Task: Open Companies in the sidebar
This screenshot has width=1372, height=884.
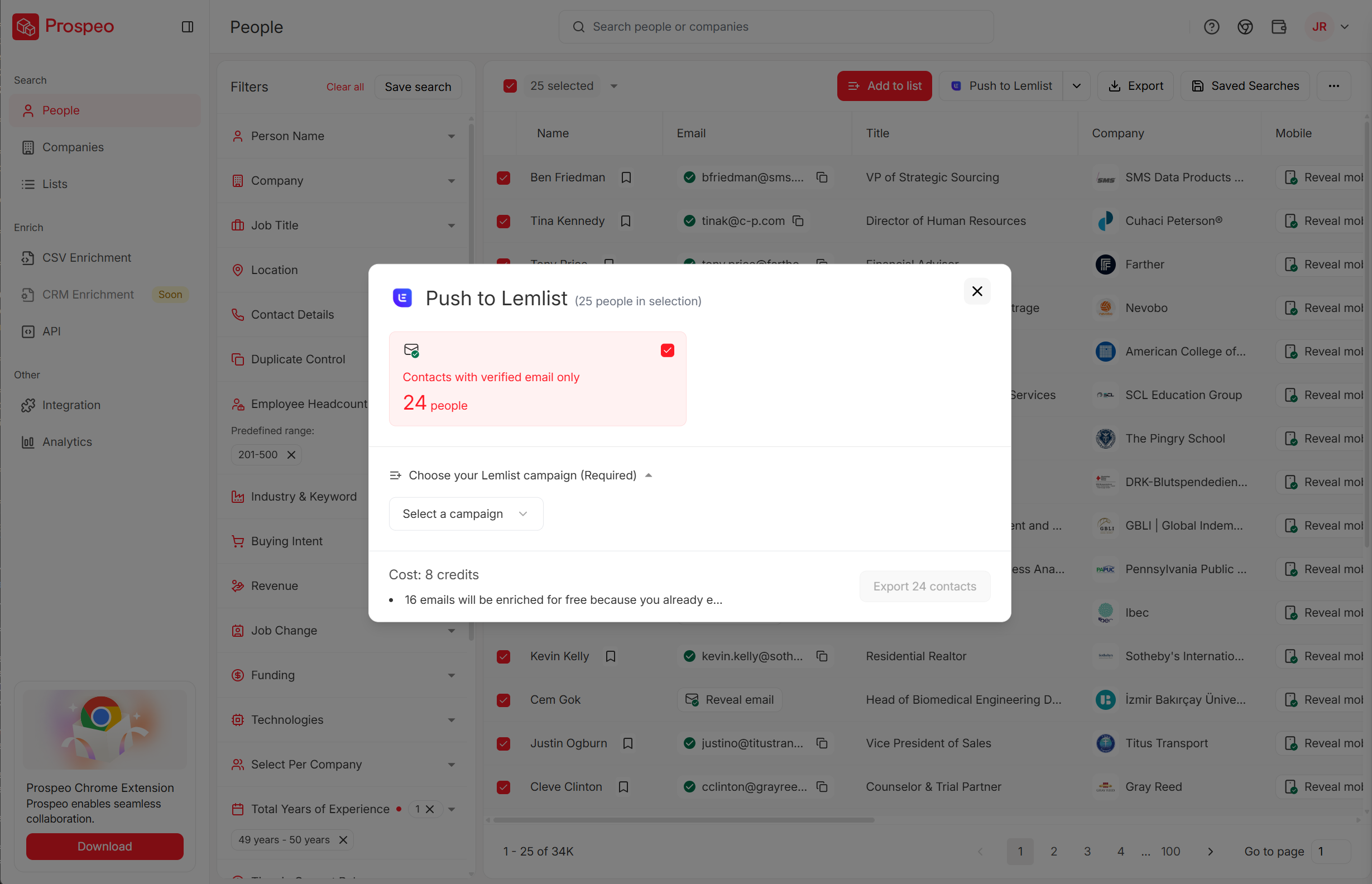Action: click(x=73, y=147)
